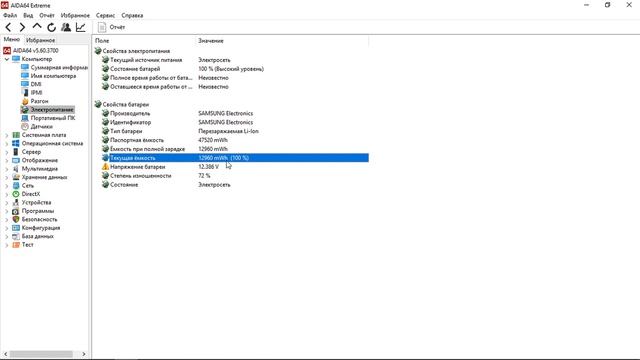Open the Справка menu
Viewport: 640px width, 360px height.
(x=132, y=15)
